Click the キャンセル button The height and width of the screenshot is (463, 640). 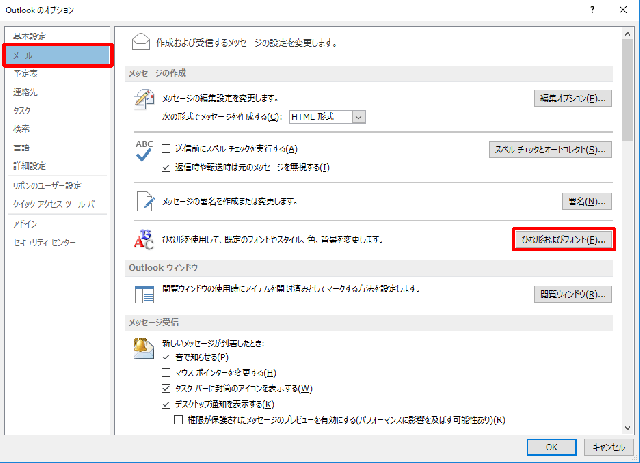click(x=609, y=447)
